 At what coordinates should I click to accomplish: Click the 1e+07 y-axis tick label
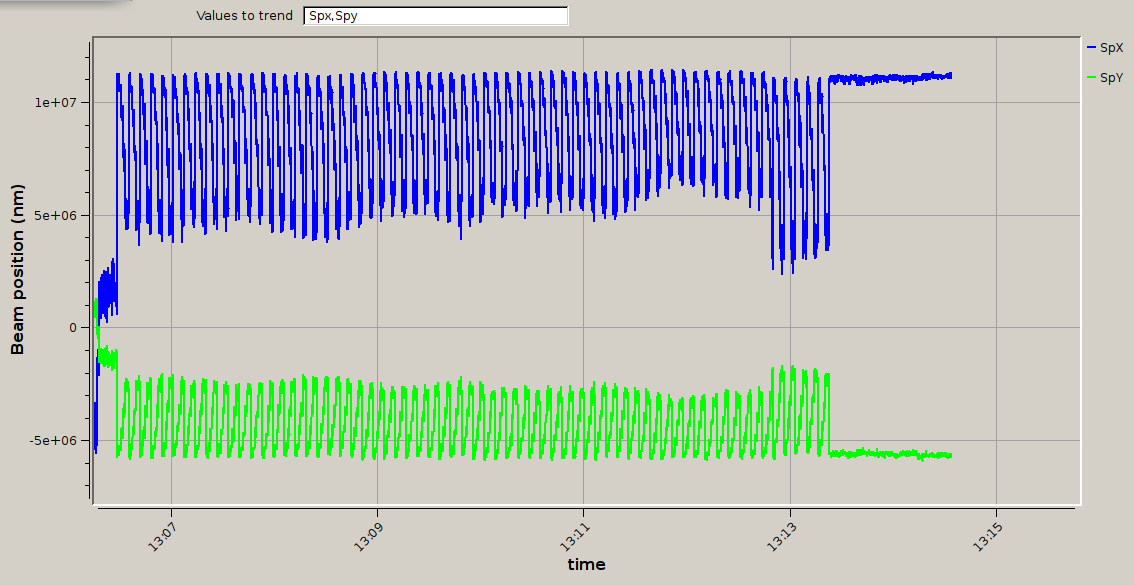(x=62, y=103)
